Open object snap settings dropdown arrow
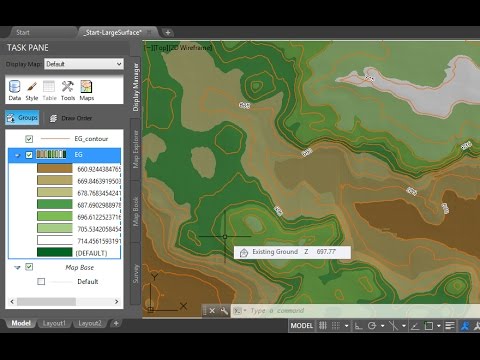 (x=439, y=326)
